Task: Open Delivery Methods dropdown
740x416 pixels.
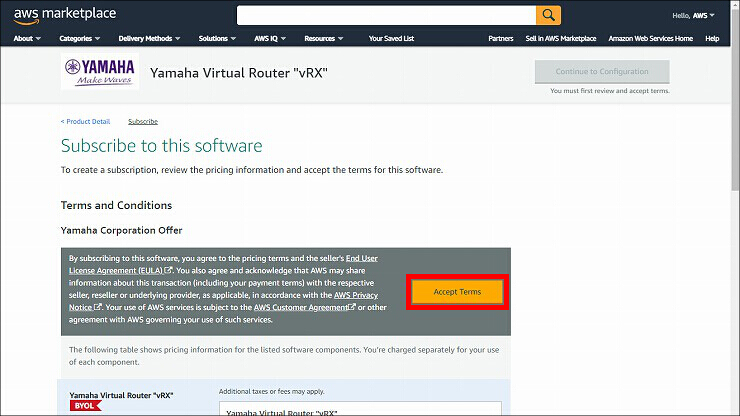Action: [x=149, y=38]
